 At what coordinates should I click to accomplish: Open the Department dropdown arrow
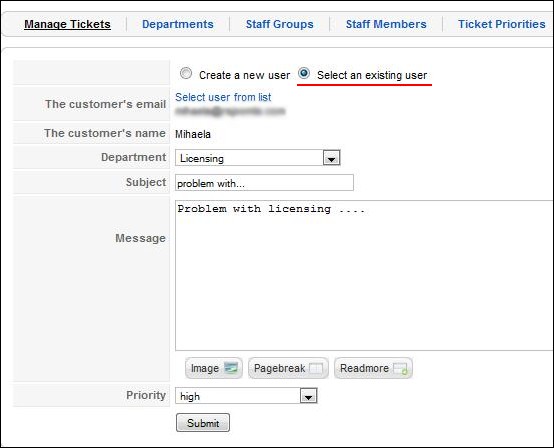click(331, 158)
